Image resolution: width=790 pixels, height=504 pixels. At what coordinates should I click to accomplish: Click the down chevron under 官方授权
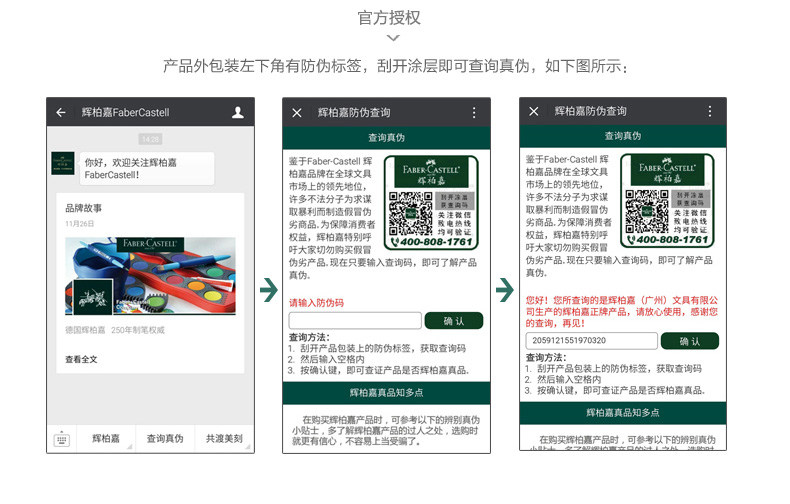coord(393,38)
